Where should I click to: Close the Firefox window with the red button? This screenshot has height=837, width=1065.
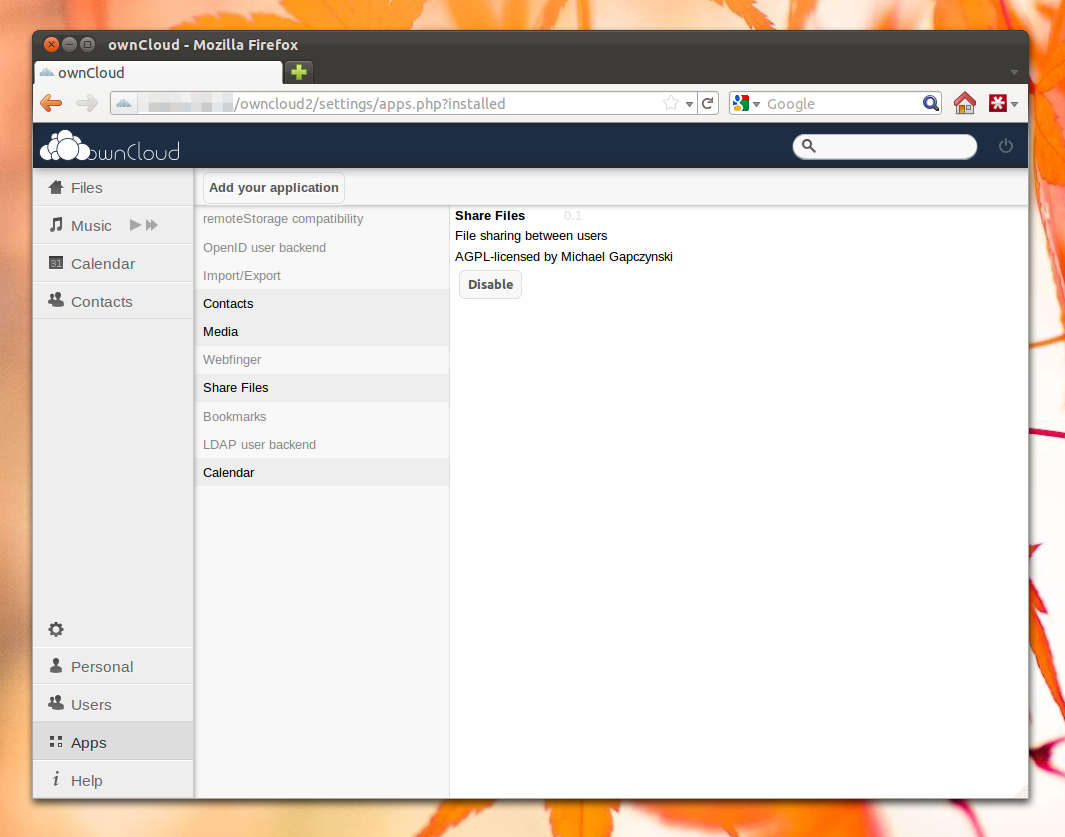52,45
